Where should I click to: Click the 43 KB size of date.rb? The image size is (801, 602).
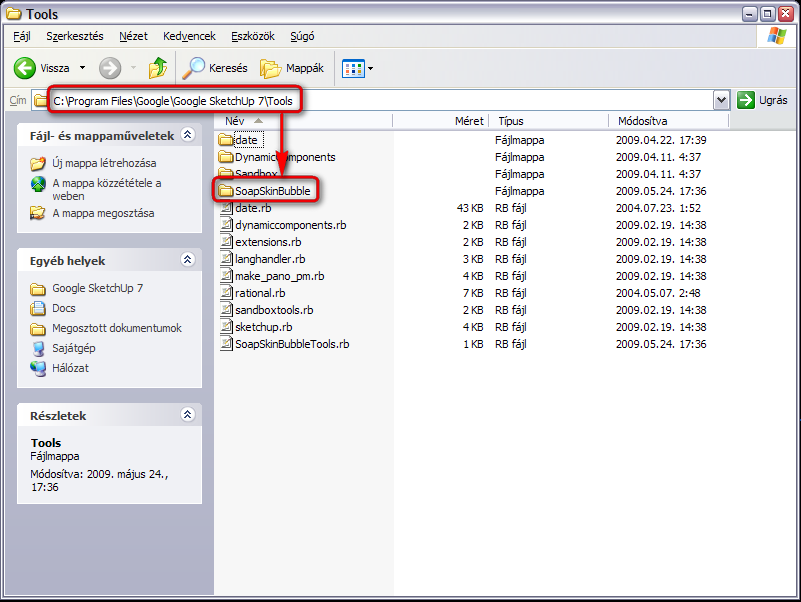[470, 208]
